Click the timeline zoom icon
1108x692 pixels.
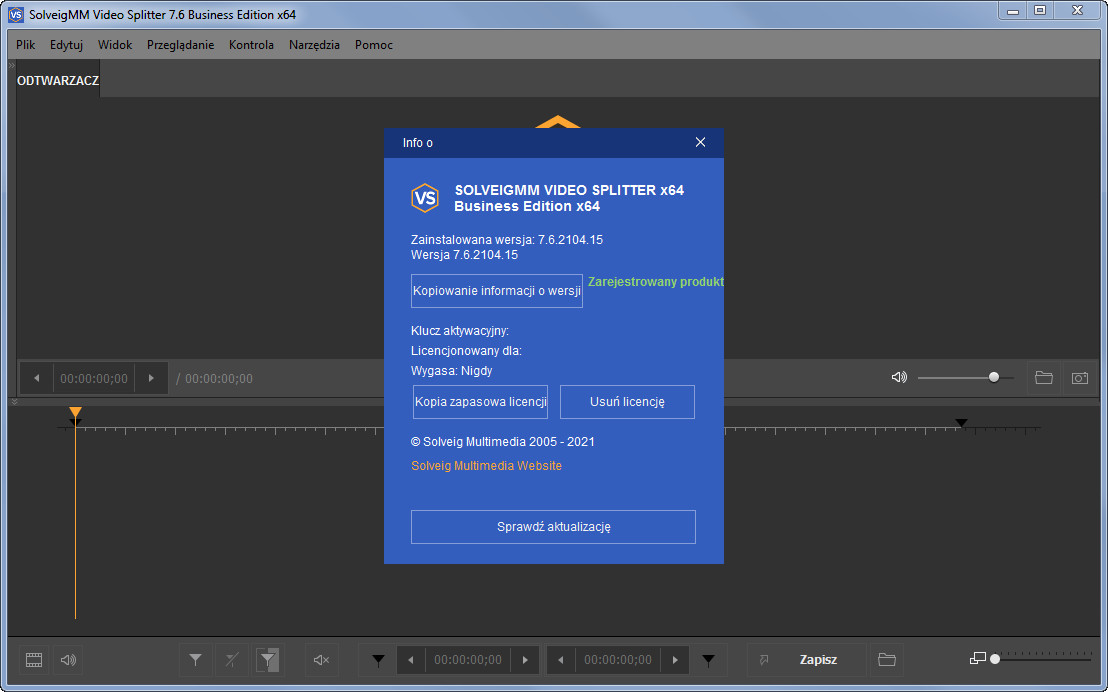977,658
